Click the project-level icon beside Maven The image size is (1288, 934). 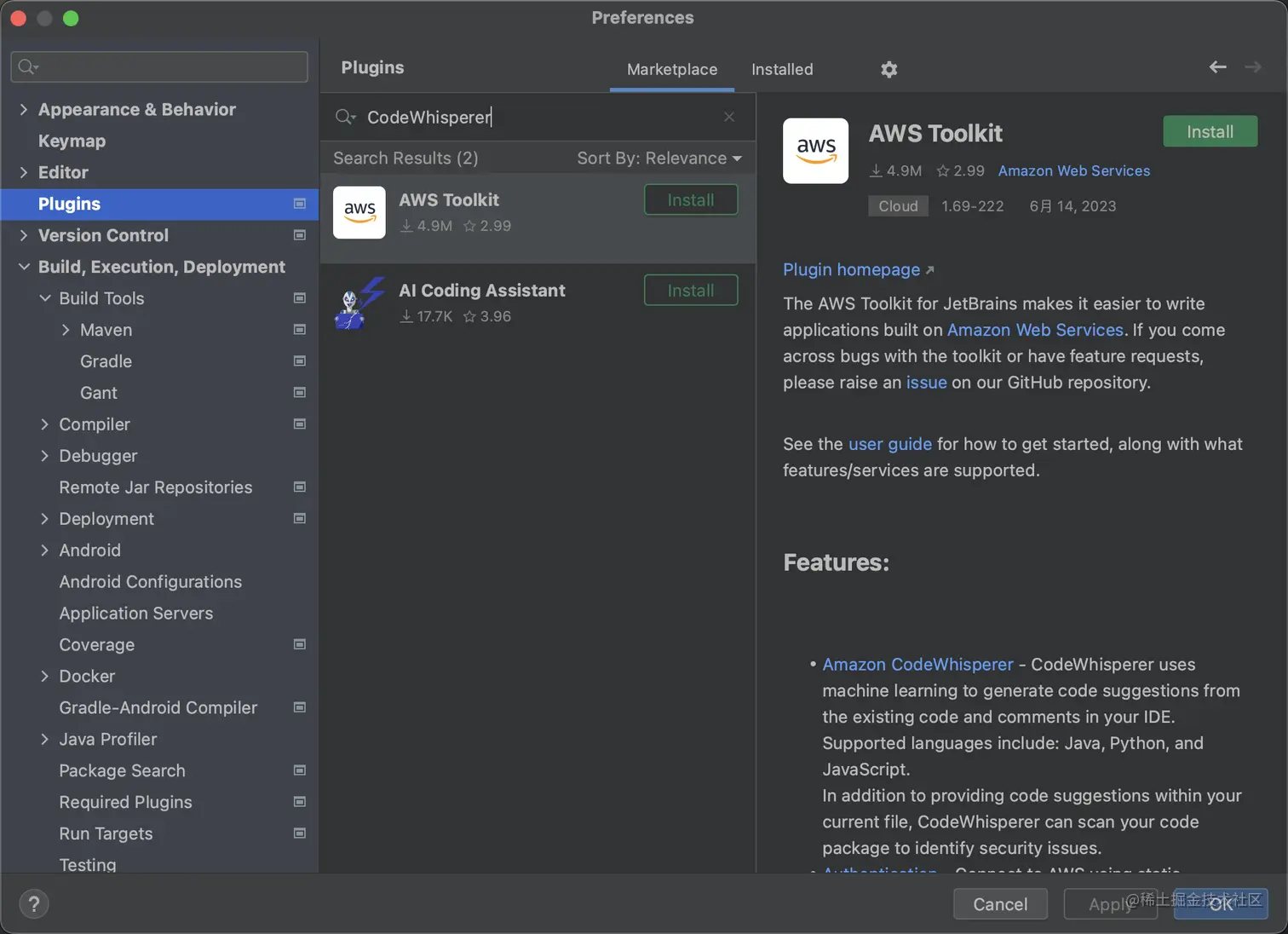point(300,330)
